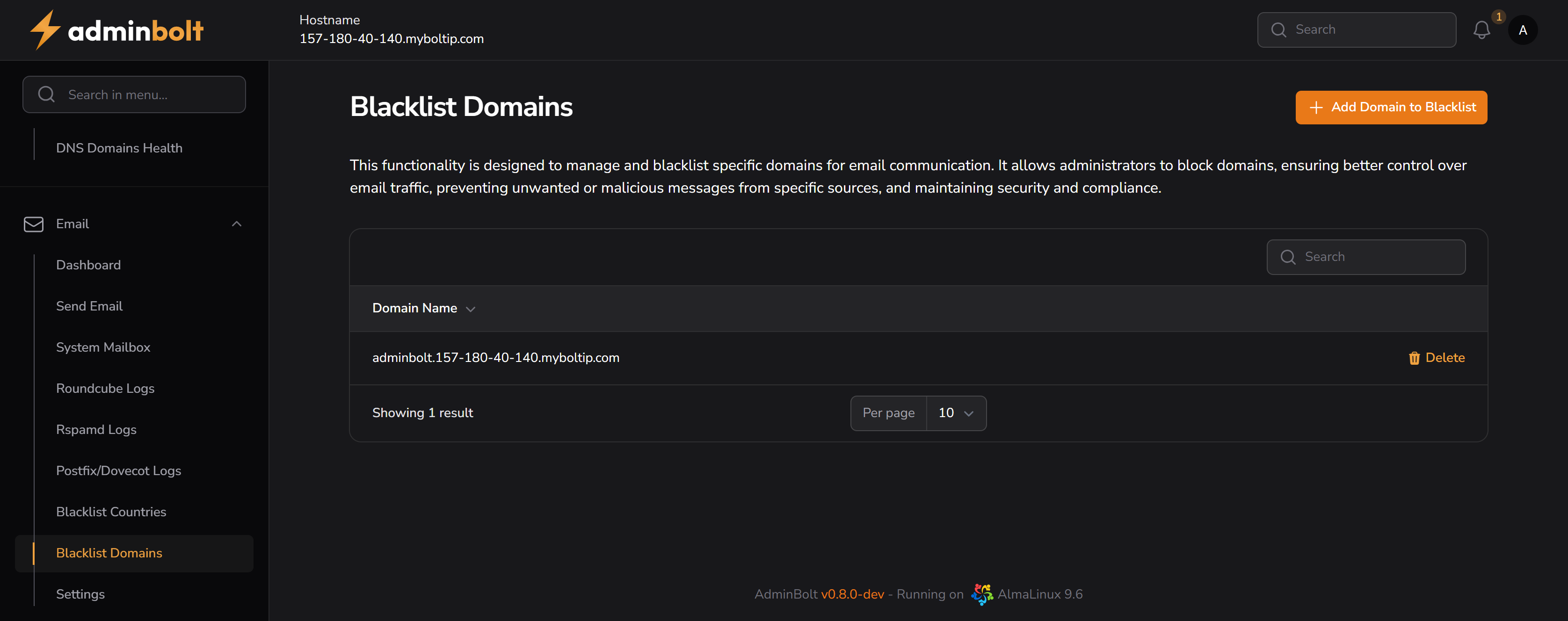Open the Roundcube Logs menu item
Image resolution: width=1568 pixels, height=621 pixels.
(x=105, y=388)
